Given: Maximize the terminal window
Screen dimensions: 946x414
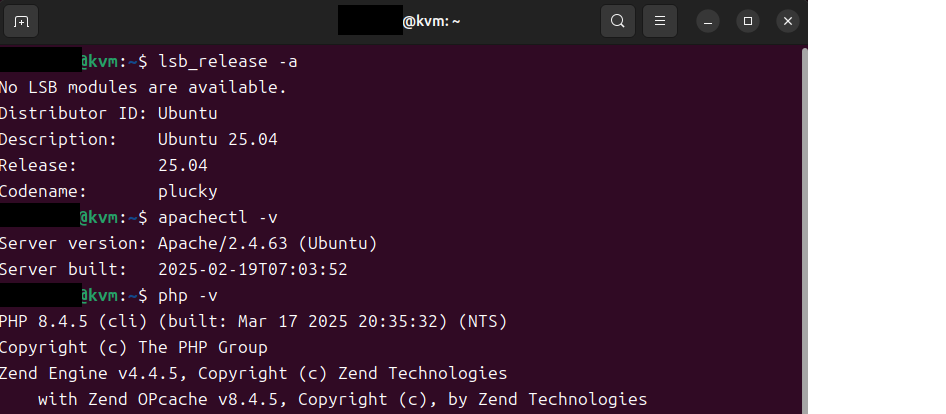Looking at the screenshot, I should [x=748, y=22].
